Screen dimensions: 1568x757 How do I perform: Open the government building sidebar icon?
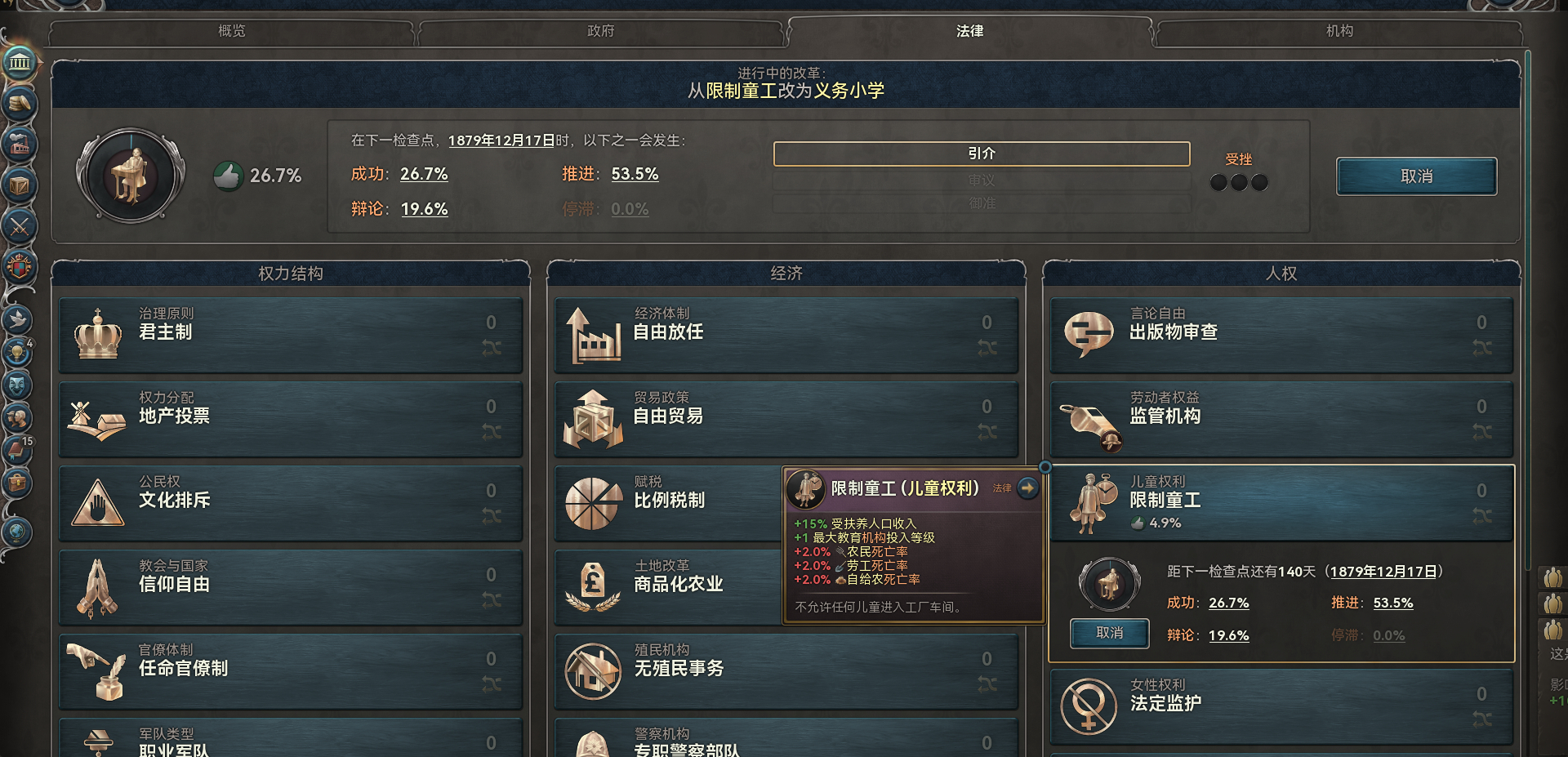20,62
